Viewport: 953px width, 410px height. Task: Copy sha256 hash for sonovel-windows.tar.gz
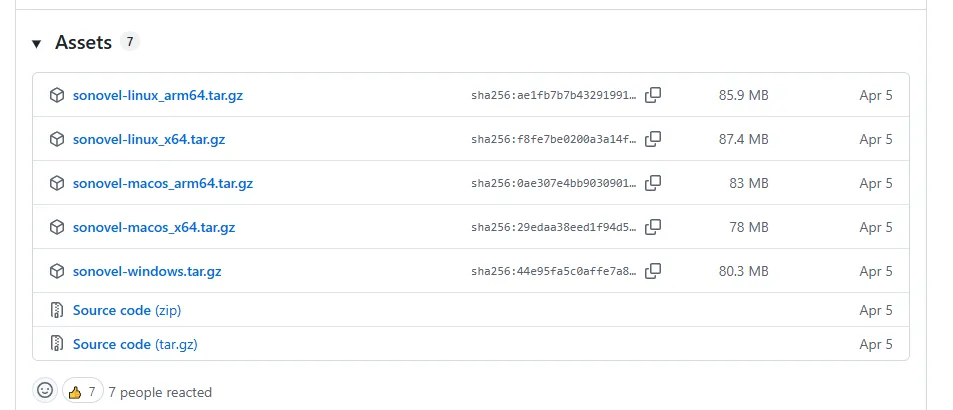click(x=653, y=271)
